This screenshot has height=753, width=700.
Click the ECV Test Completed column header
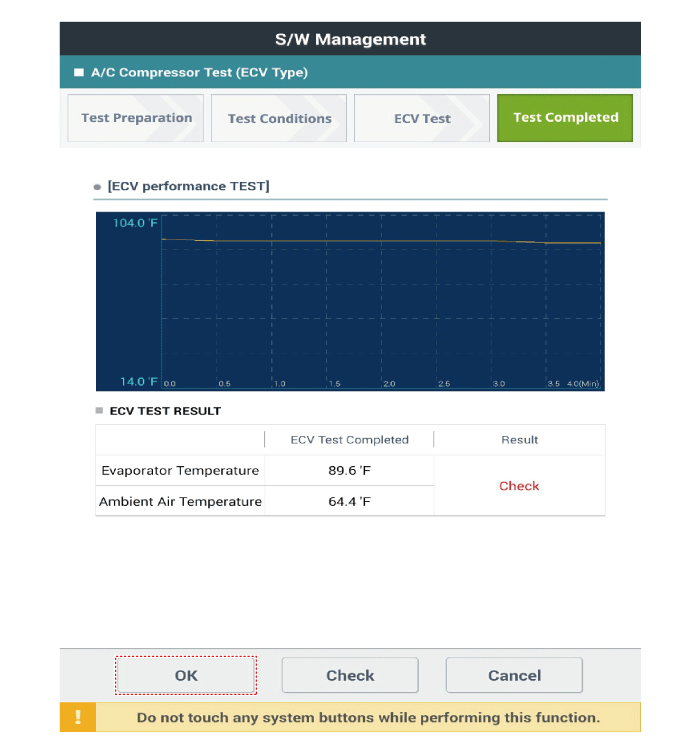[x=349, y=440]
